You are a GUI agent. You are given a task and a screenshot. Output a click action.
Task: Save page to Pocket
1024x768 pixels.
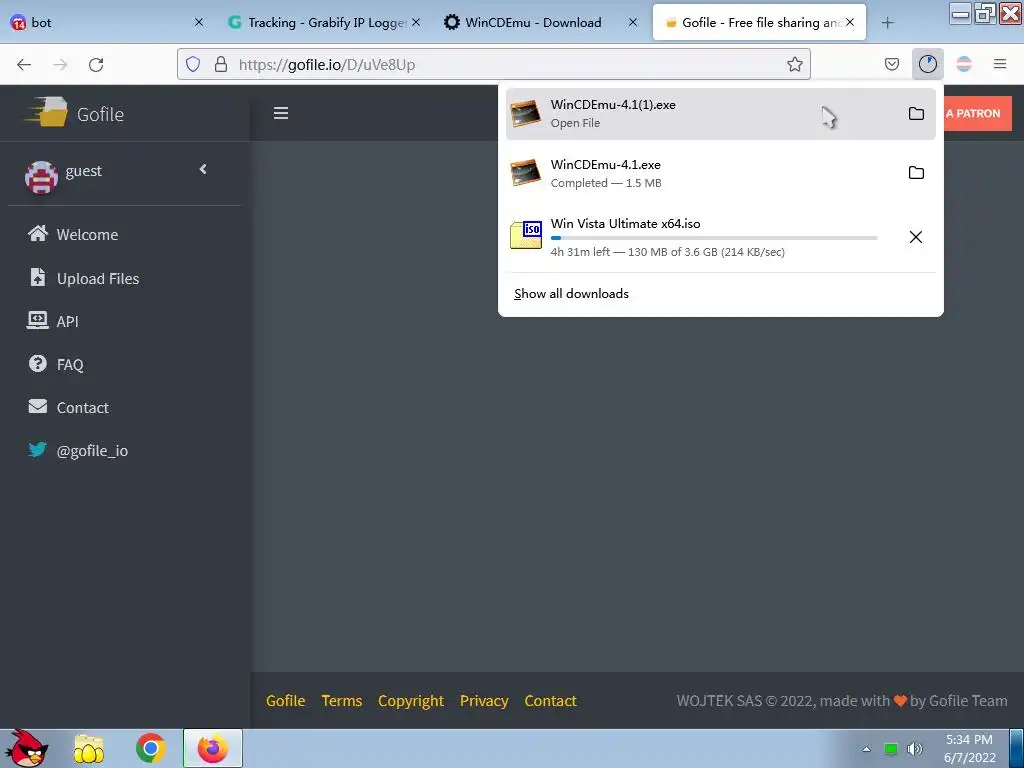891,64
